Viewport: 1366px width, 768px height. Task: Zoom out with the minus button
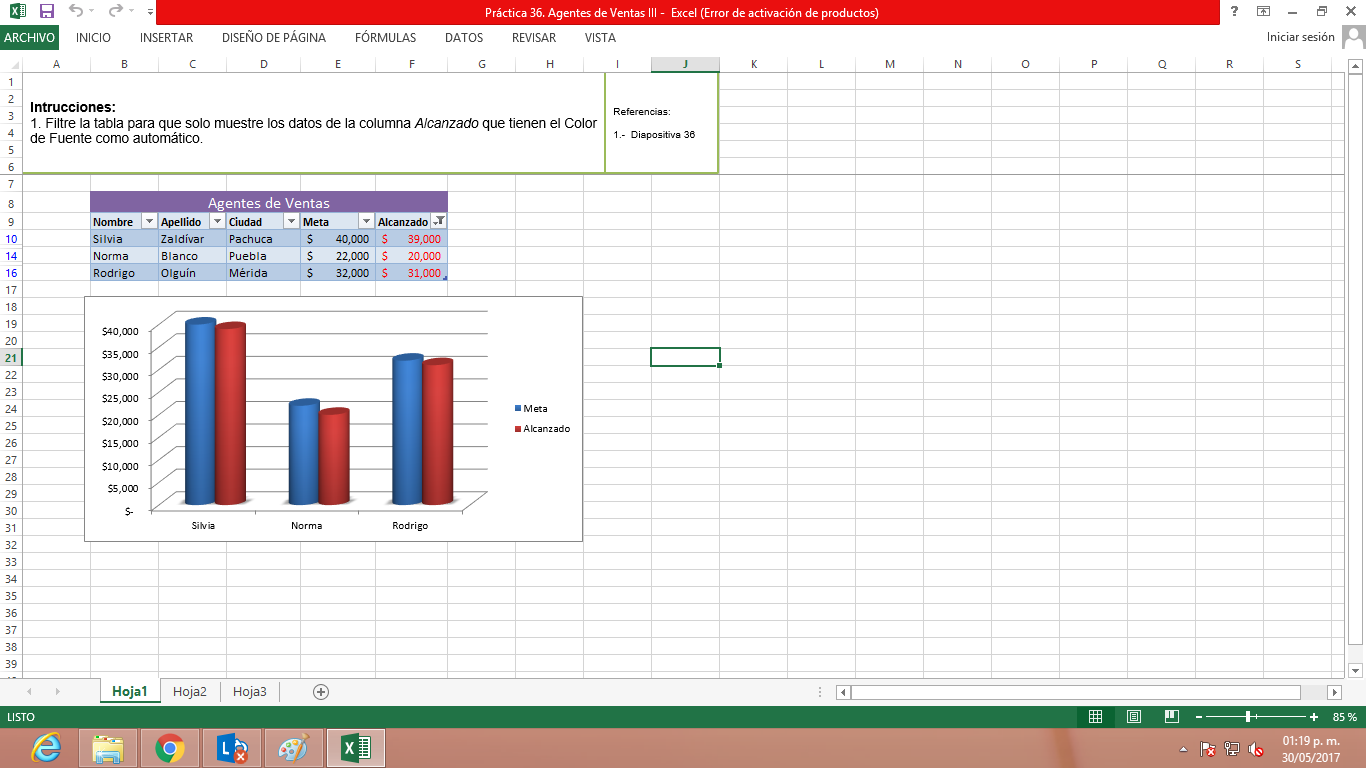1200,717
